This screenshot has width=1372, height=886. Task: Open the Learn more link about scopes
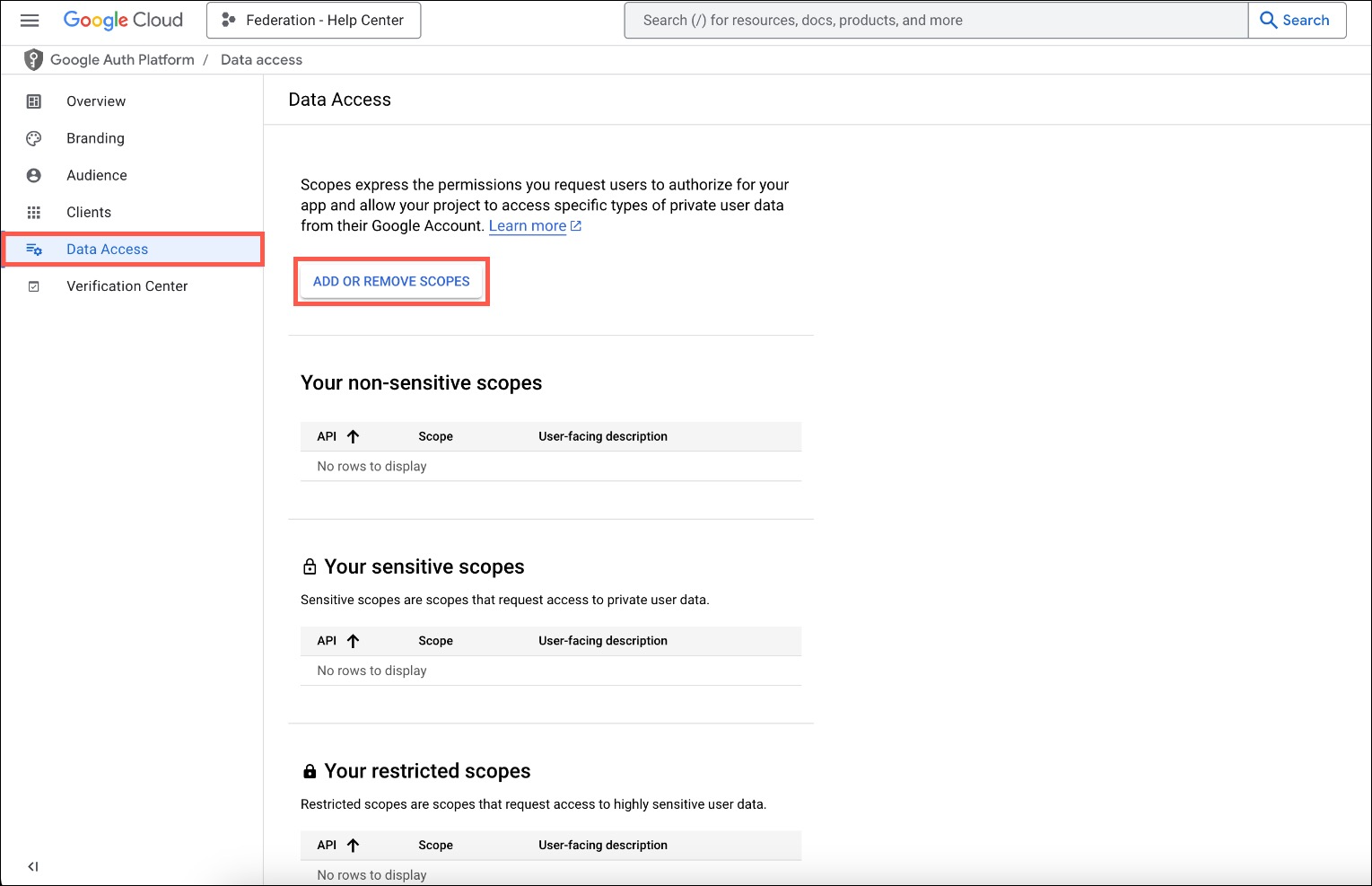click(528, 225)
